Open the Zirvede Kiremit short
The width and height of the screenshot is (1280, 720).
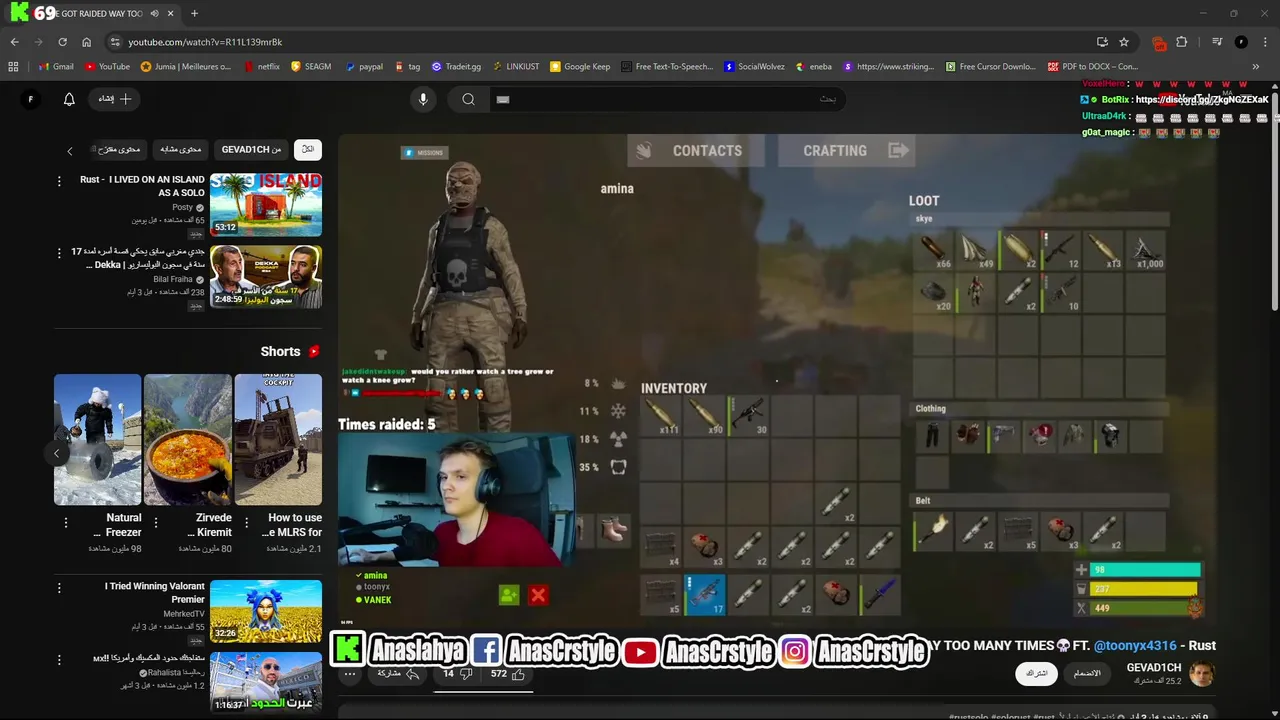coord(187,439)
